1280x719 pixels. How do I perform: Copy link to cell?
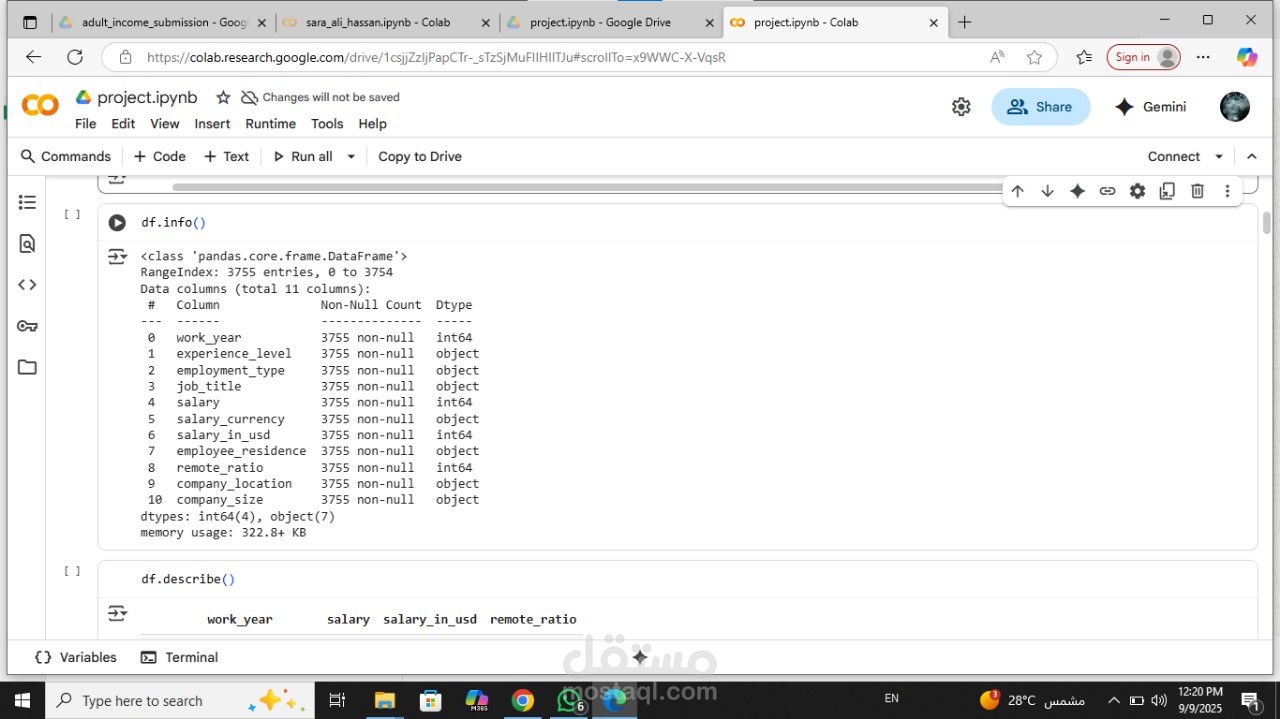click(x=1107, y=191)
